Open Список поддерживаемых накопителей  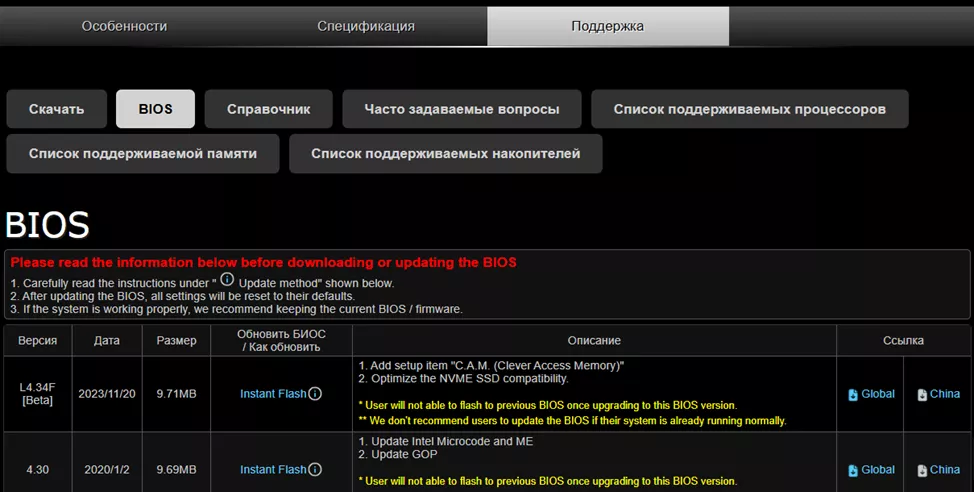(x=445, y=154)
